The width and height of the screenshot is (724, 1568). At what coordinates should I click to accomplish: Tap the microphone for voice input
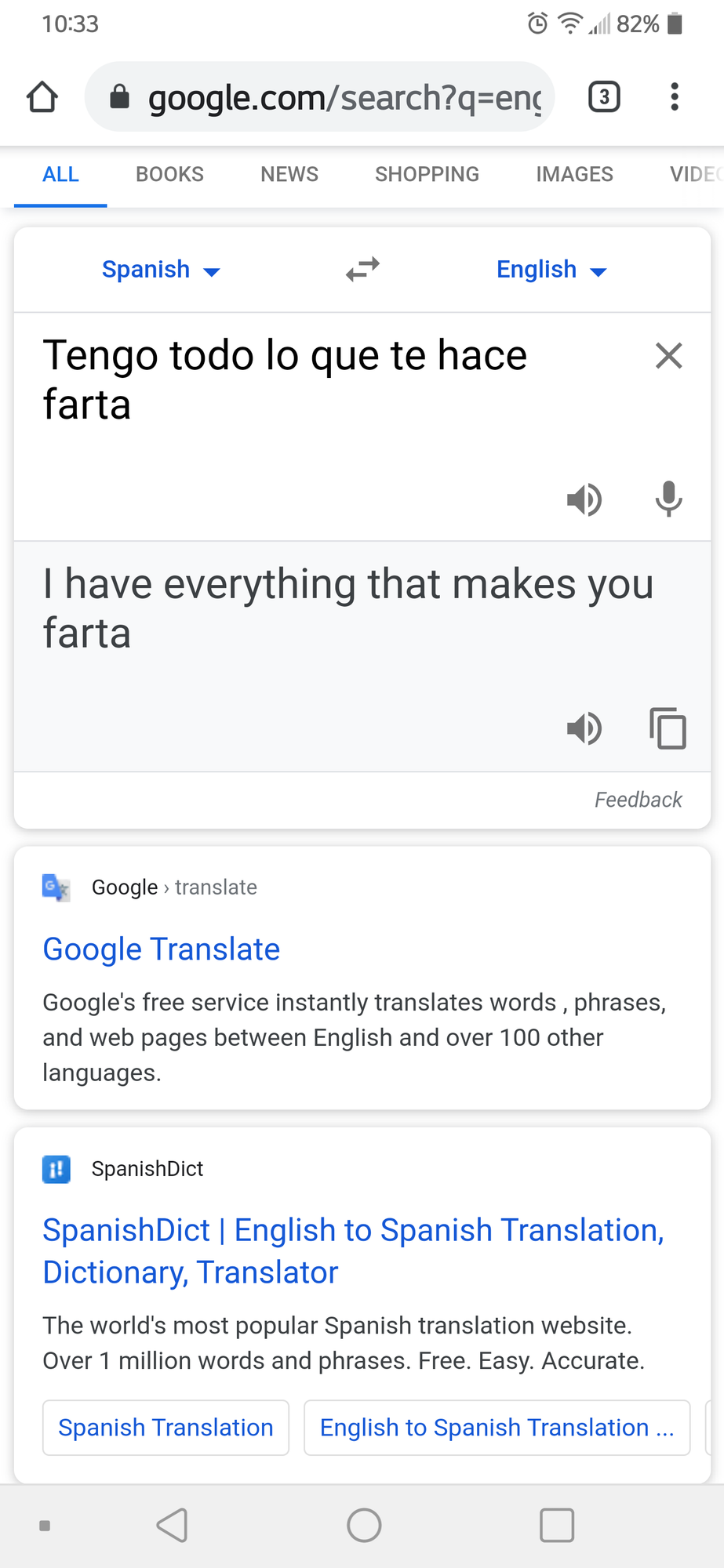click(x=668, y=499)
